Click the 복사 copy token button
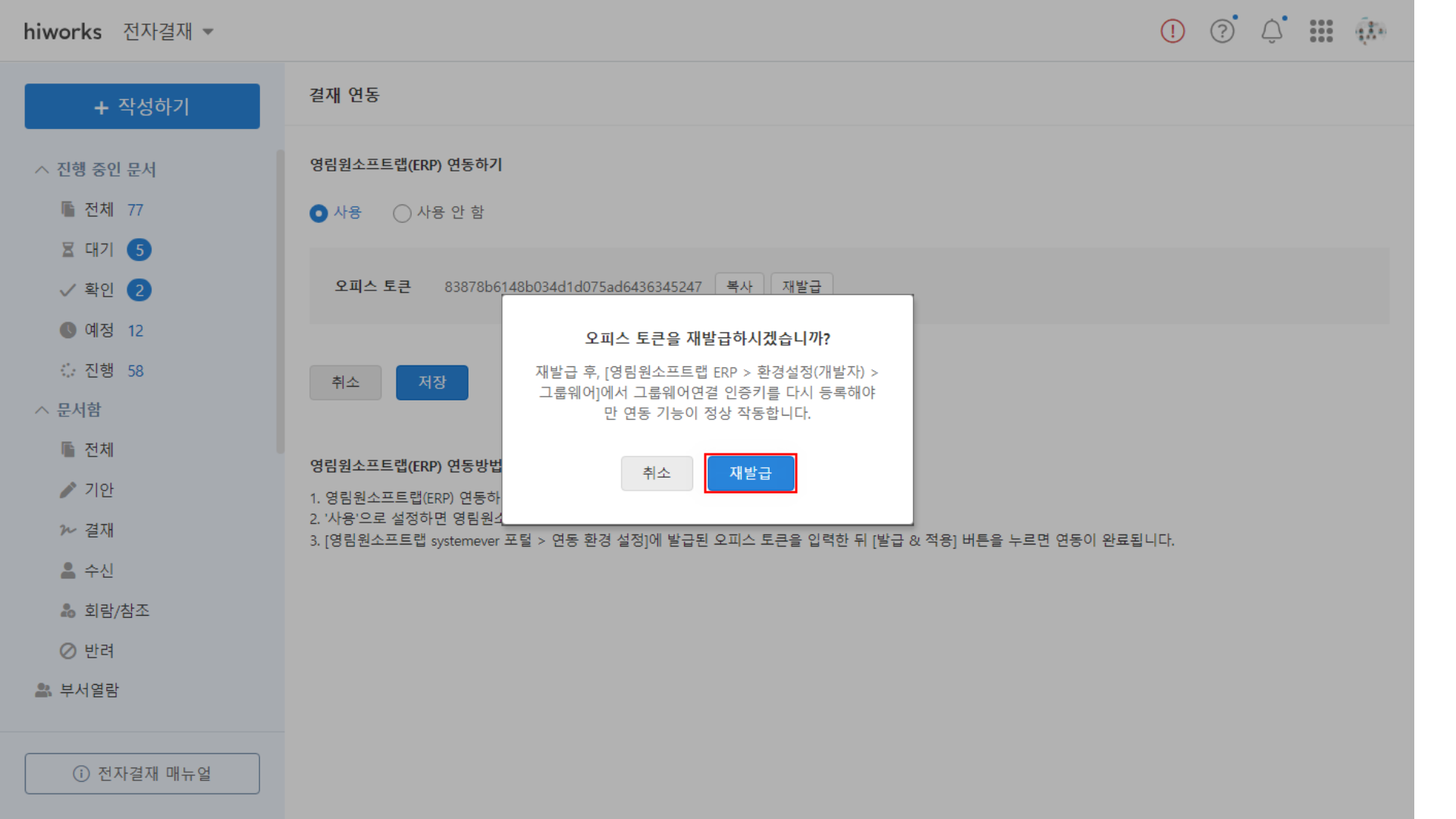The height and width of the screenshot is (819, 1456). click(739, 285)
